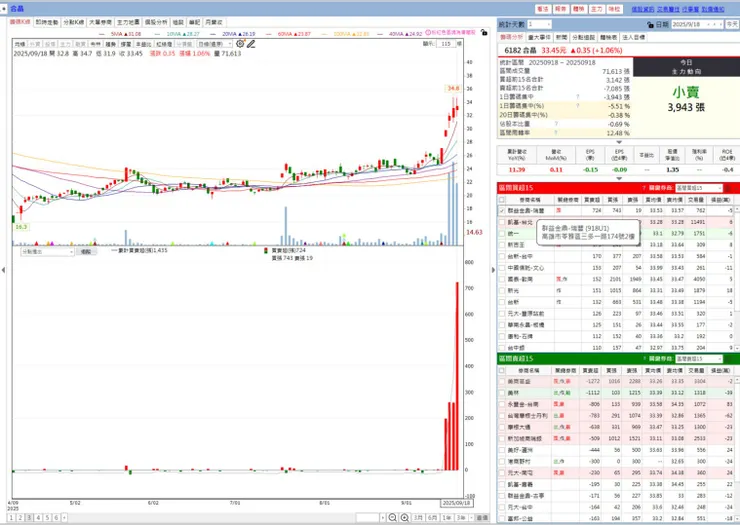Click help icon in 區間賣超15 header
The image size is (740, 525).
point(644,359)
